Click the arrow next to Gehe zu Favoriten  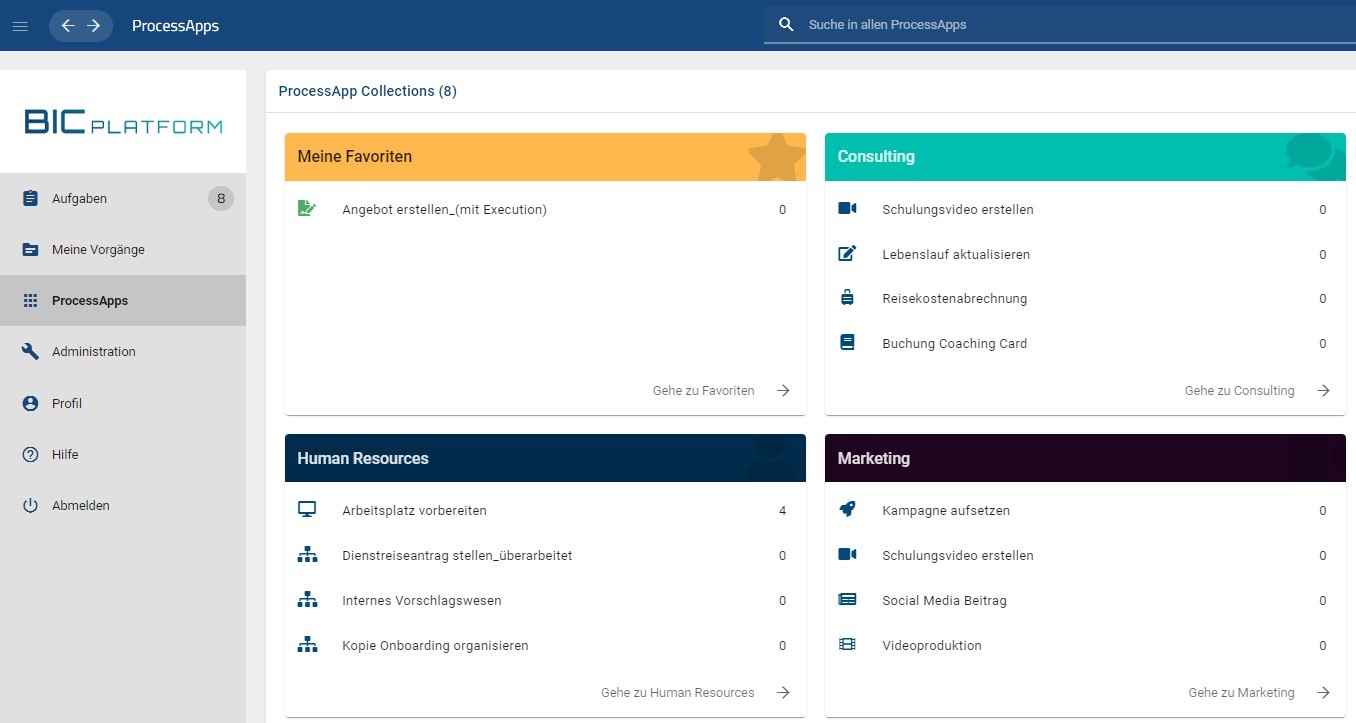click(783, 391)
